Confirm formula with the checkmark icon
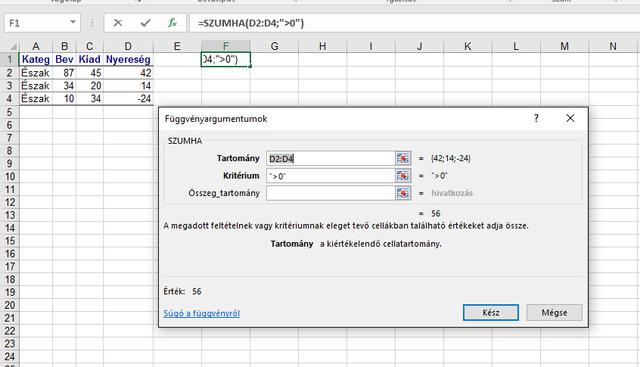Screen dimensions: 640x367 pos(145,23)
